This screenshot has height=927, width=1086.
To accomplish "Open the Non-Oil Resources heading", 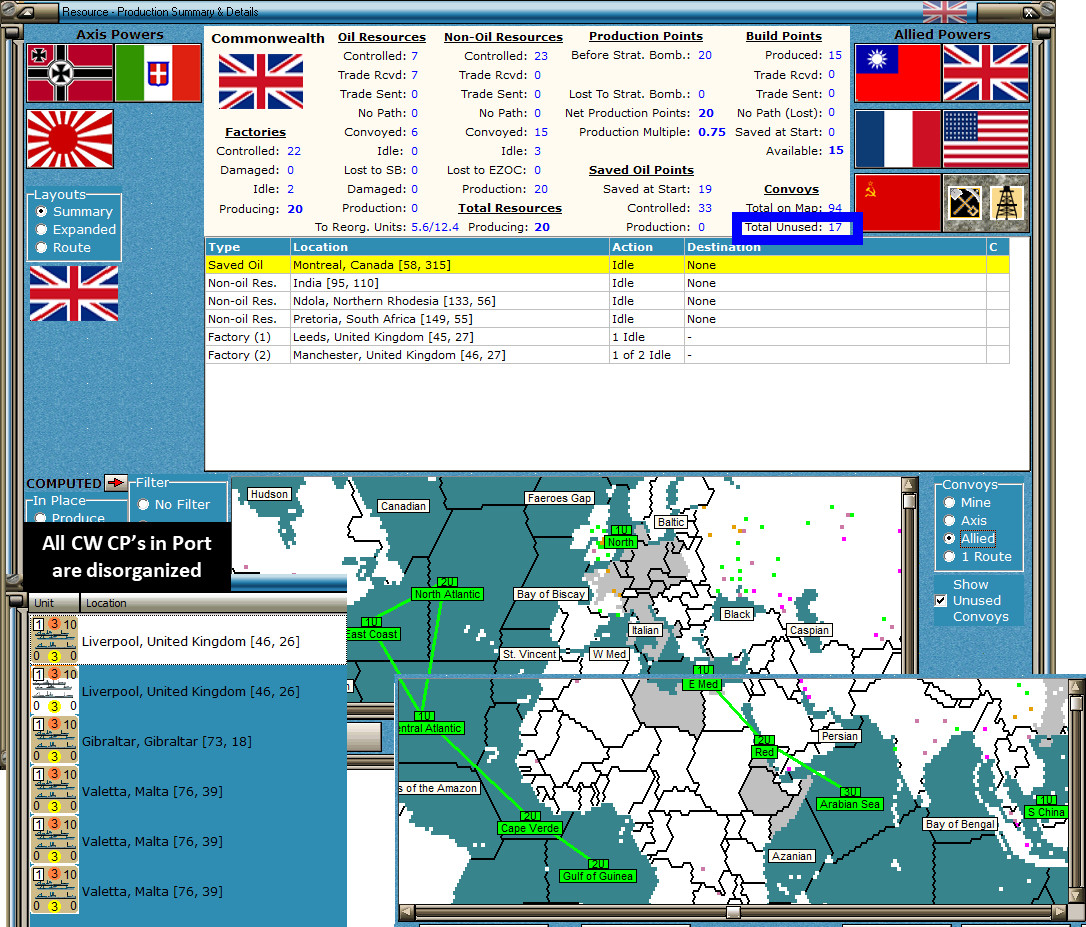I will tap(504, 37).
